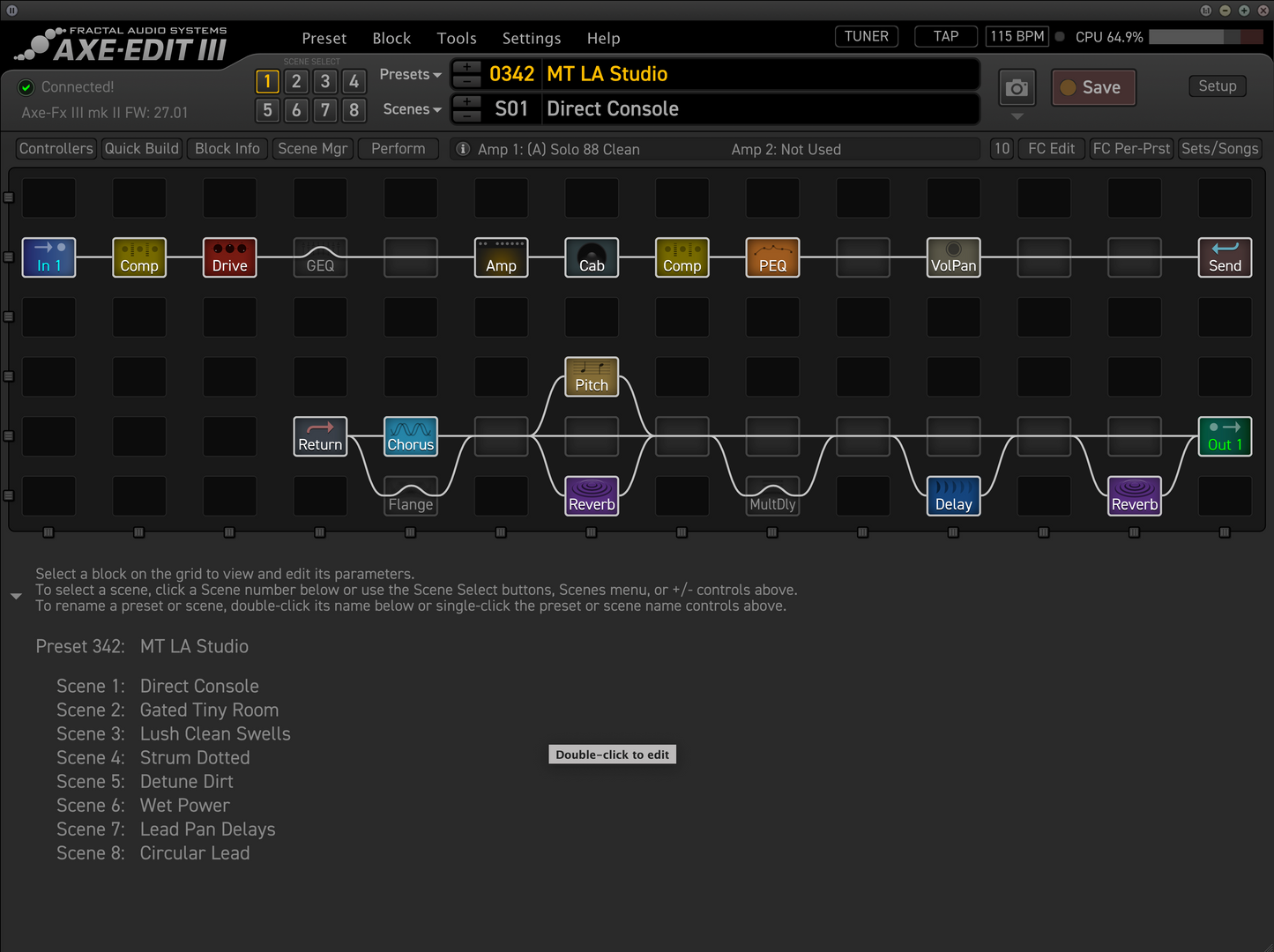Select the Amp block in the signal chain
This screenshot has height=952, width=1274.
[501, 257]
